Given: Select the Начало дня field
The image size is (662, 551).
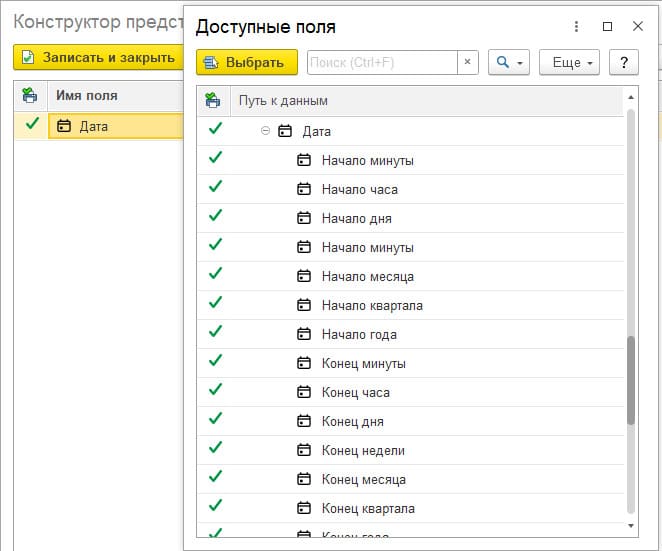Looking at the screenshot, I should coord(356,219).
